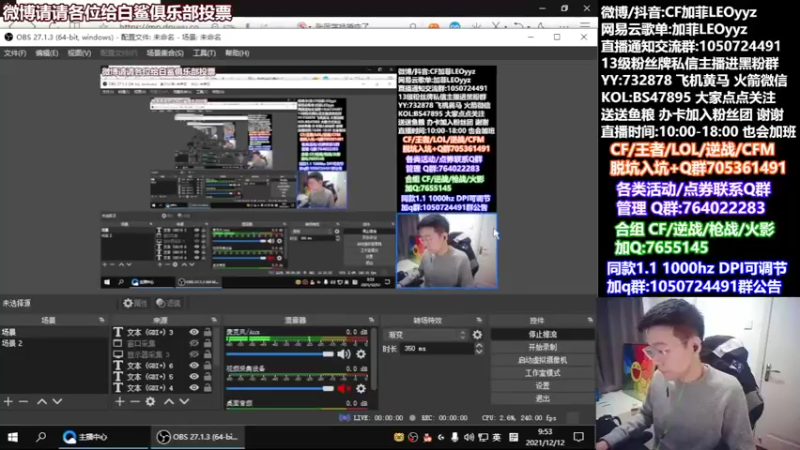Open taskbar search magnifier

point(41,437)
